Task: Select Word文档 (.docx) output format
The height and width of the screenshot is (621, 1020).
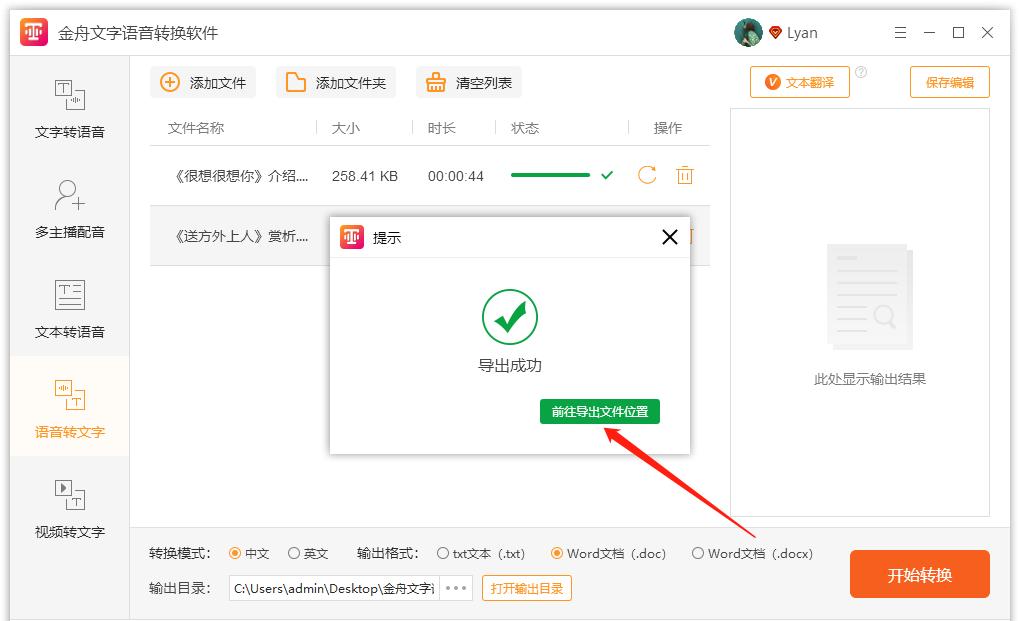Action: point(697,553)
